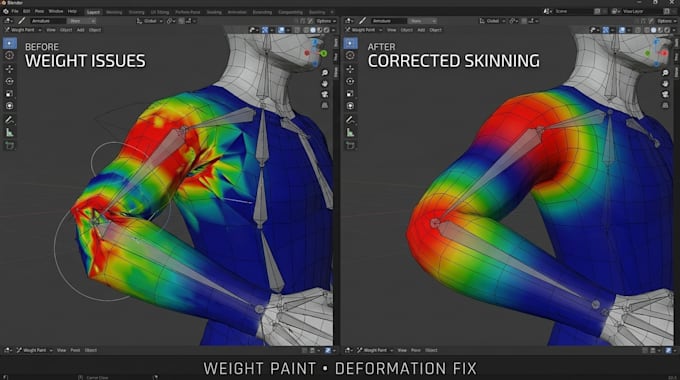This screenshot has width=680, height=380.
Task: Expand Options dropdown in right viewport header
Action: pos(667,21)
